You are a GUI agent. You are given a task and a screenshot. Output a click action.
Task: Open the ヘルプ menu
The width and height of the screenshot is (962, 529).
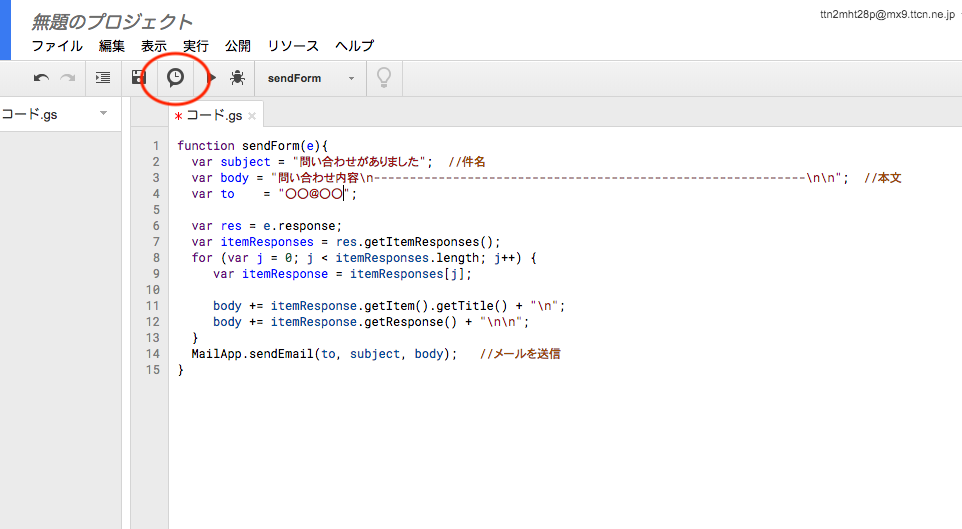click(x=354, y=46)
